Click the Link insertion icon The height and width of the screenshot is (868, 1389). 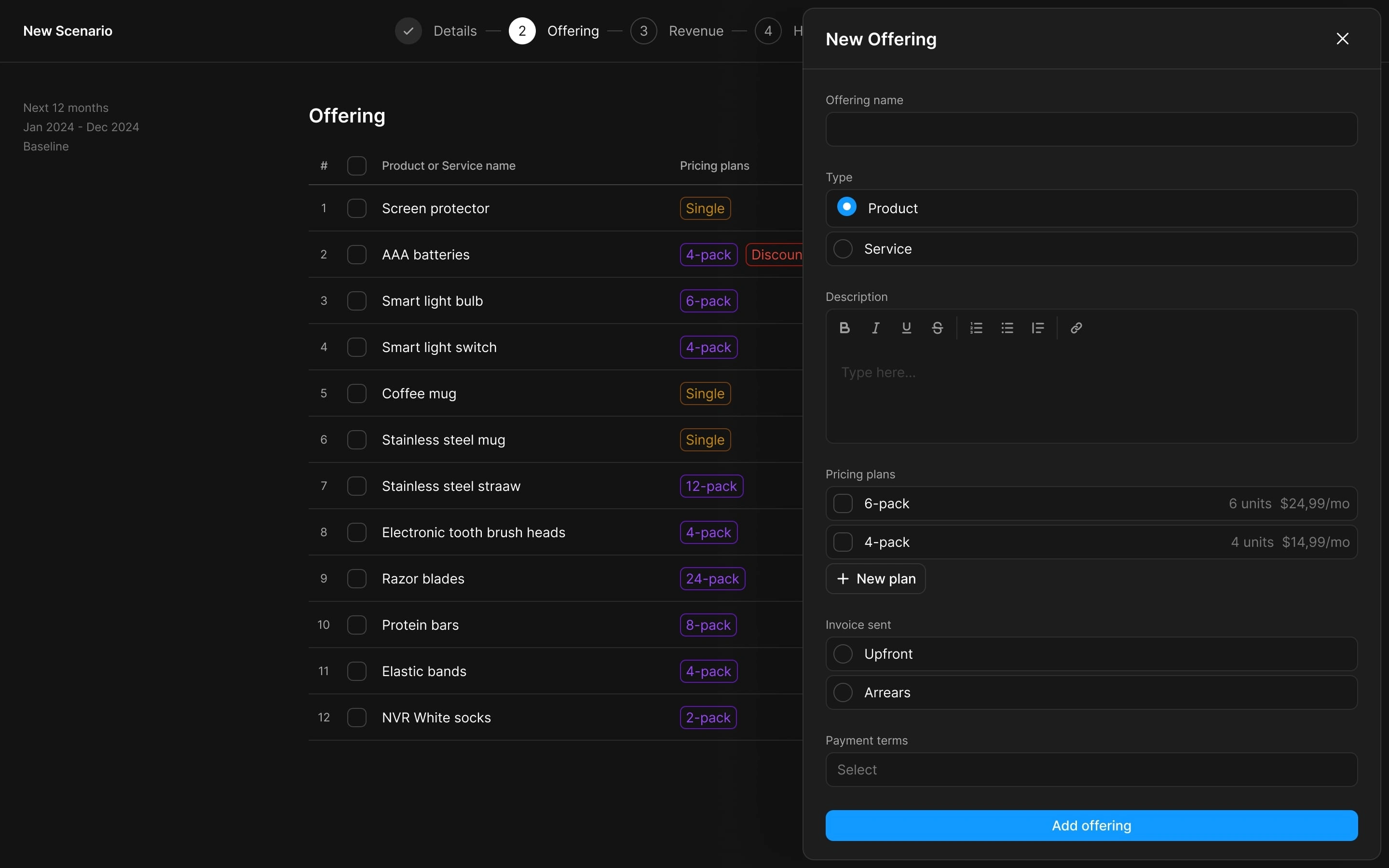1076,328
